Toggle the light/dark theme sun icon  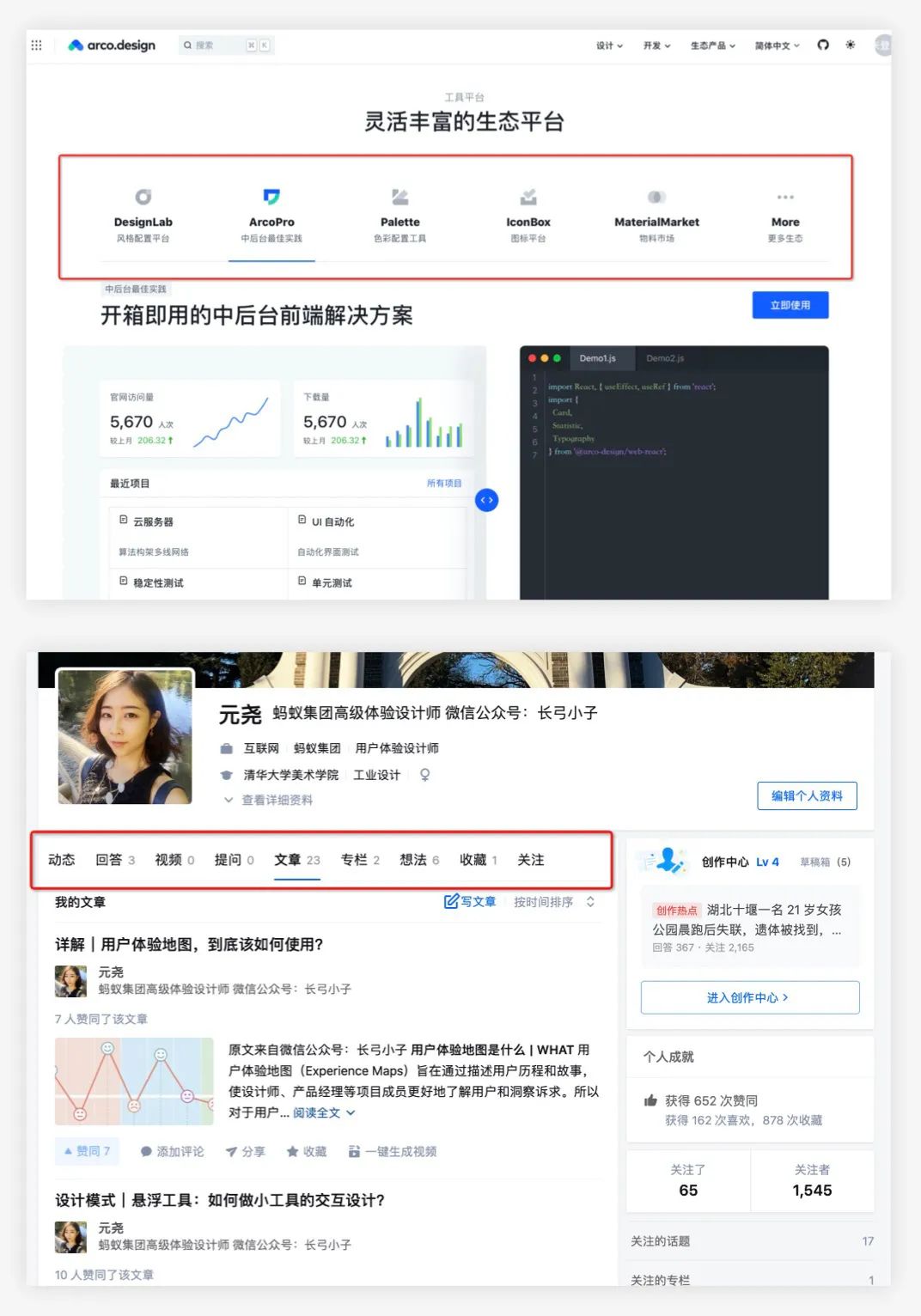point(851,45)
